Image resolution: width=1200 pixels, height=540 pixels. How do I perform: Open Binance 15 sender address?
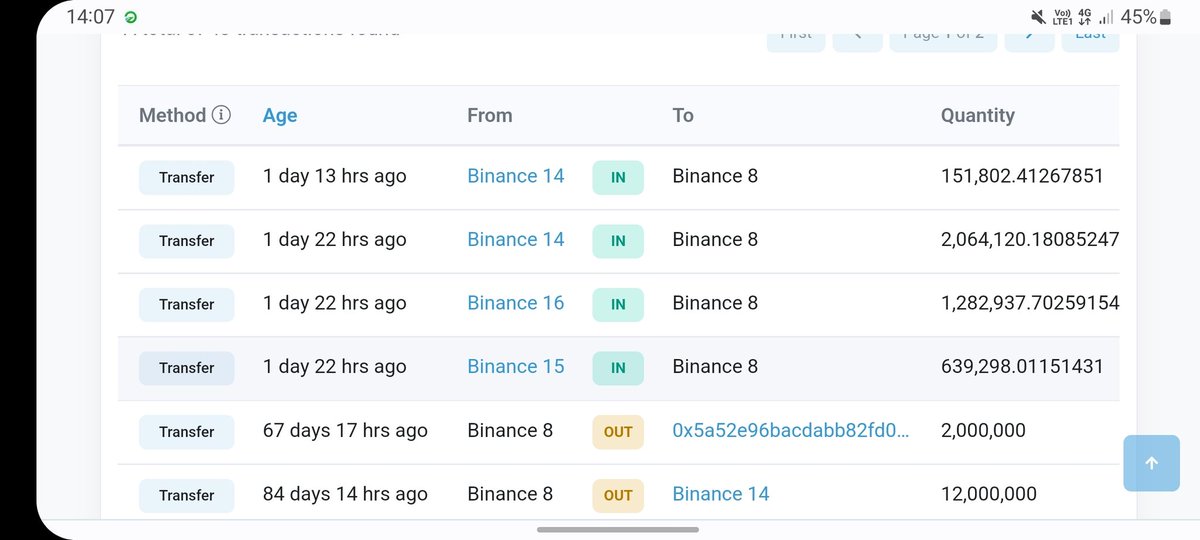point(516,367)
